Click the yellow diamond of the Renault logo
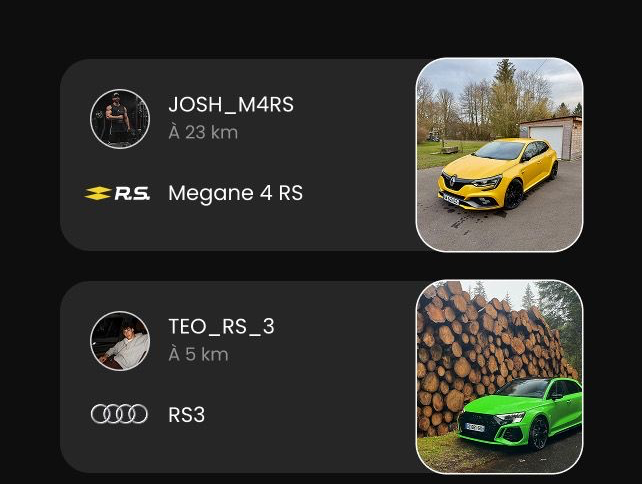 point(97,193)
